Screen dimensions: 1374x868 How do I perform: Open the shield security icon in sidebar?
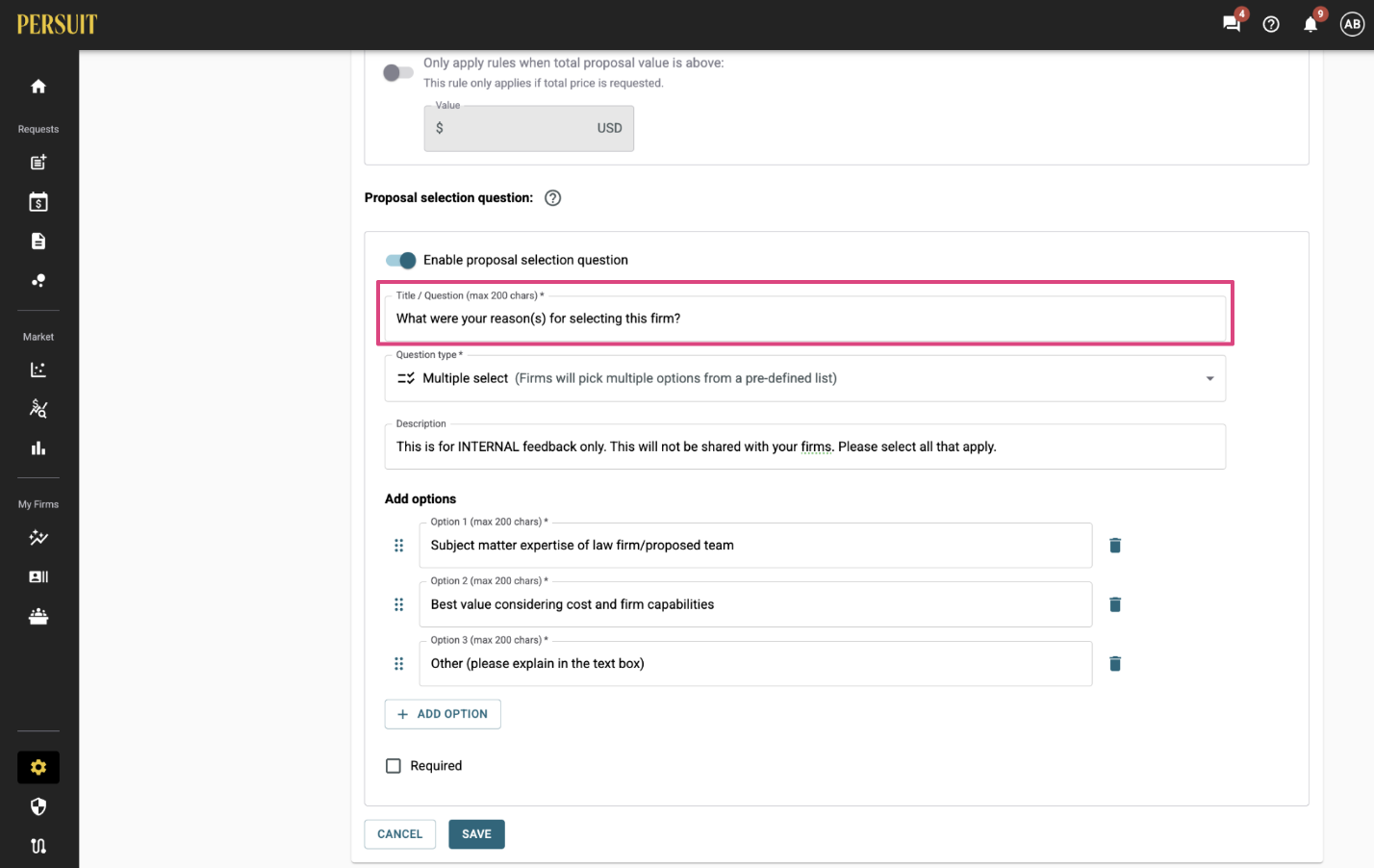[x=38, y=807]
